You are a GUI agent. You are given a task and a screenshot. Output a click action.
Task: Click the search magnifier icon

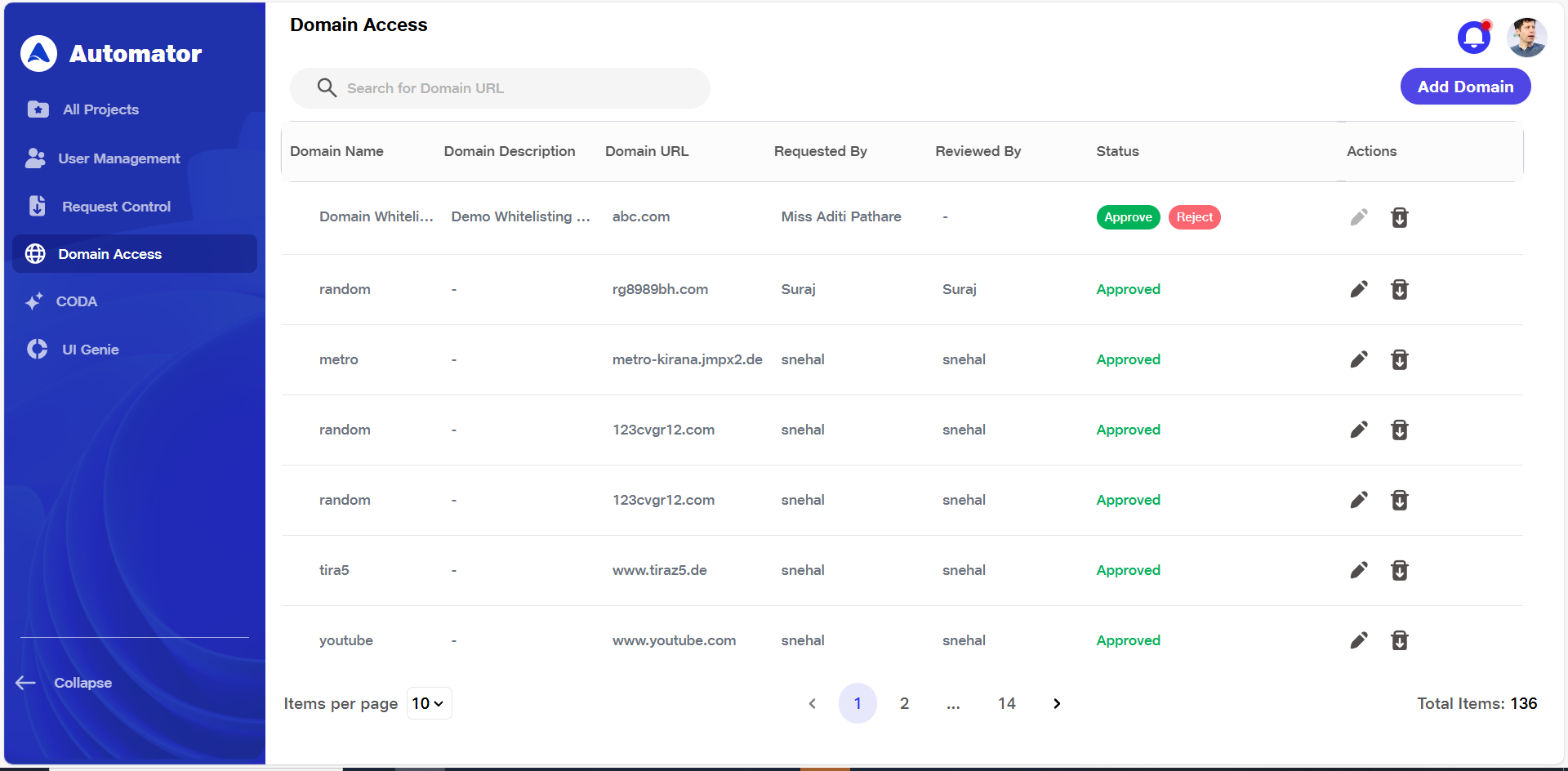(327, 88)
